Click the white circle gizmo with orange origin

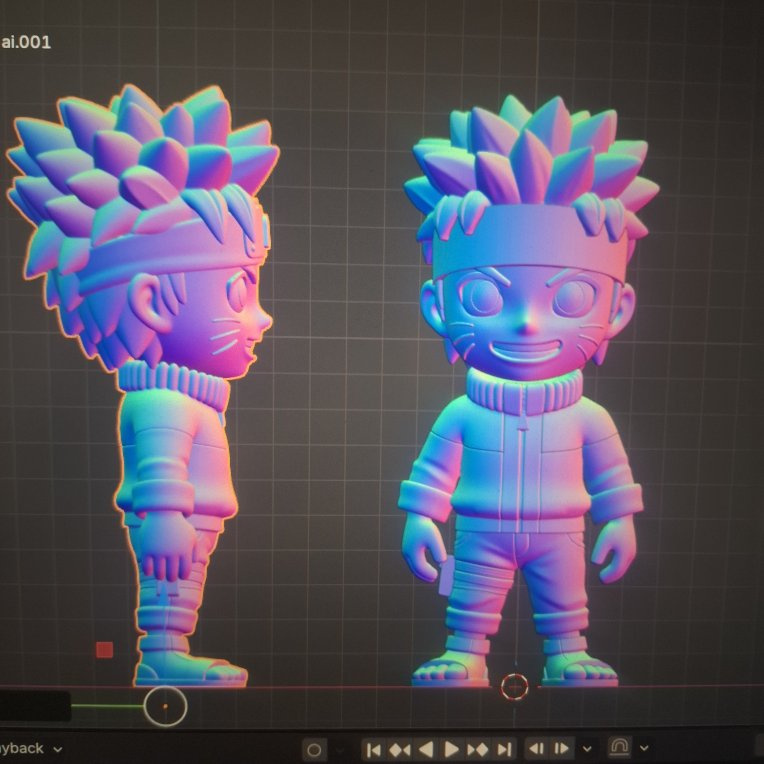pyautogui.click(x=165, y=706)
